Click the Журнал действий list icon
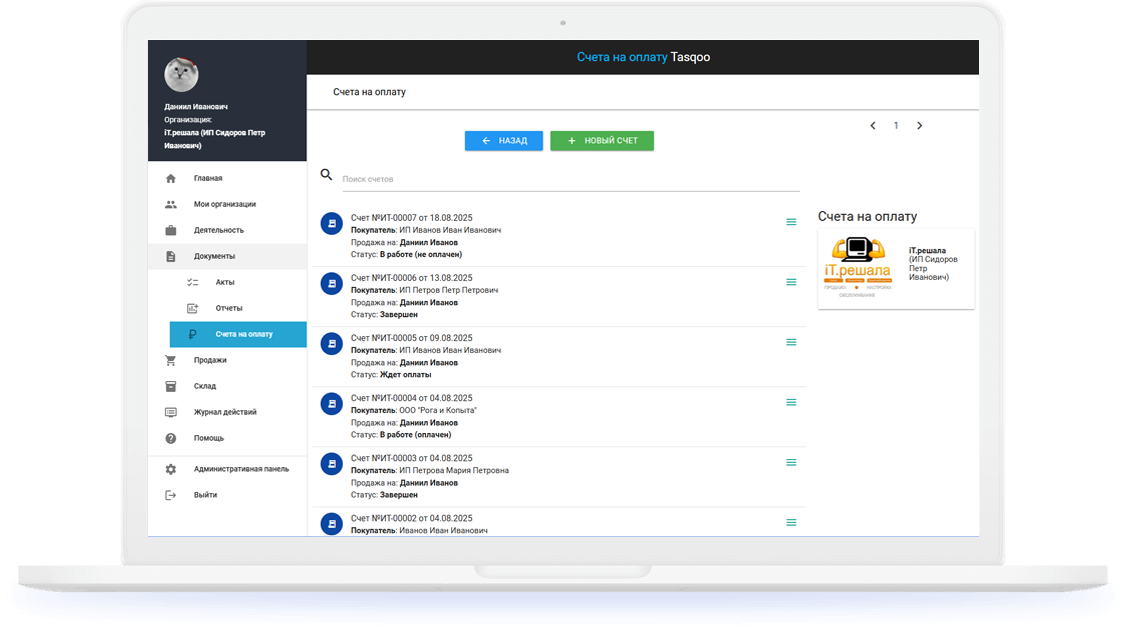 [x=170, y=412]
